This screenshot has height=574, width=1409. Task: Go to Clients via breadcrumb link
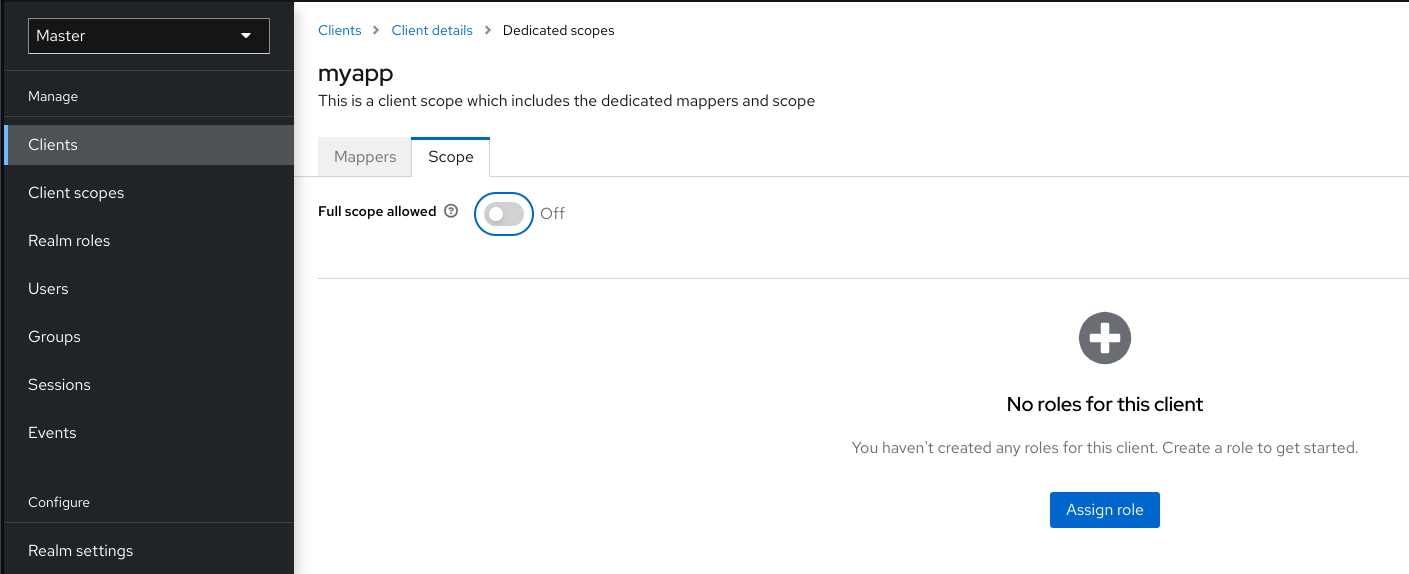tap(339, 30)
